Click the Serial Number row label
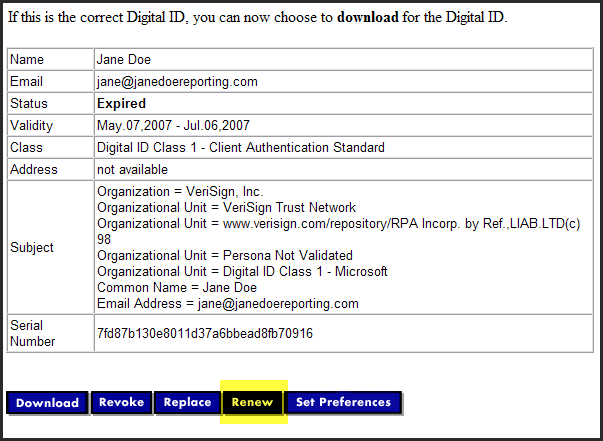 [33, 333]
